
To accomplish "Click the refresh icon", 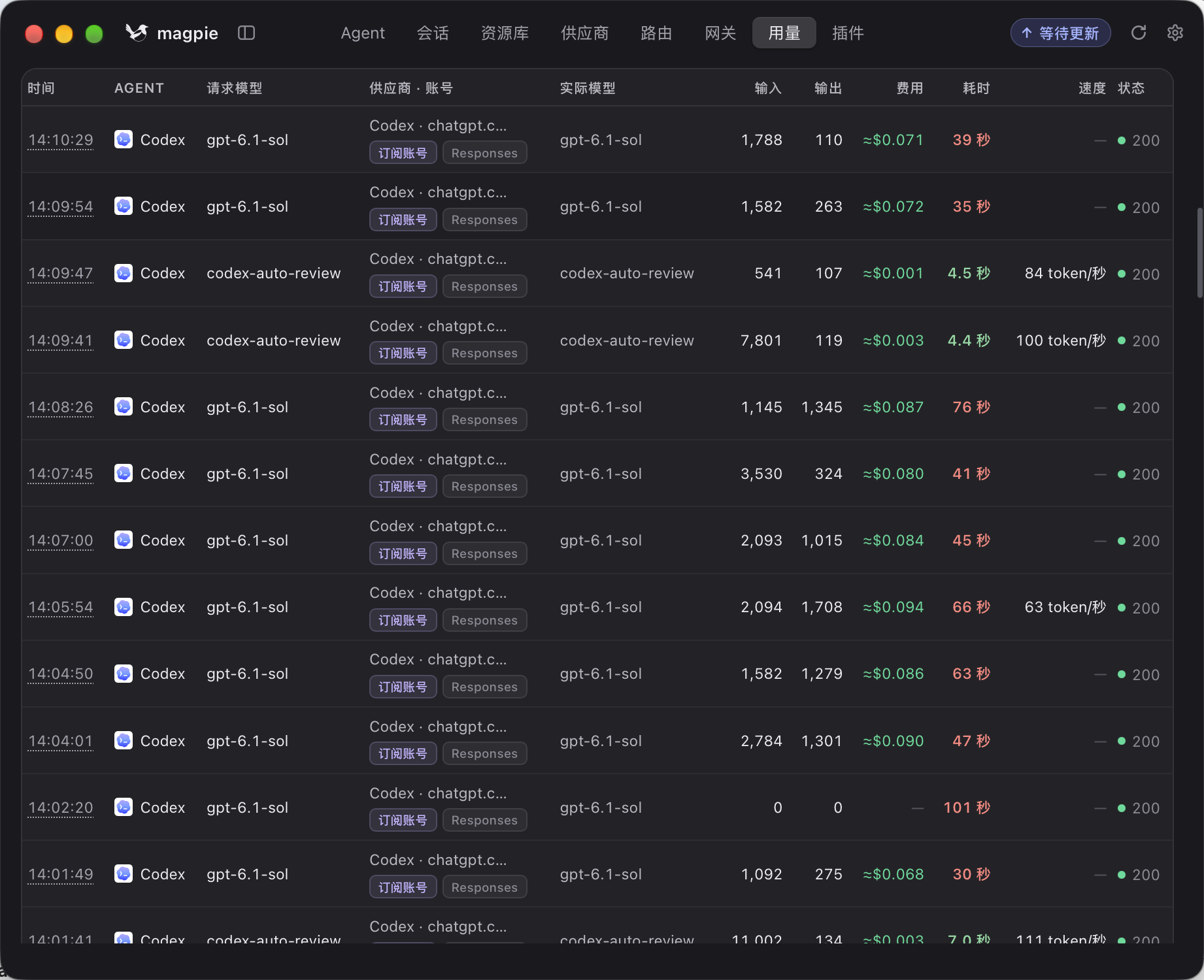I will tap(1139, 33).
